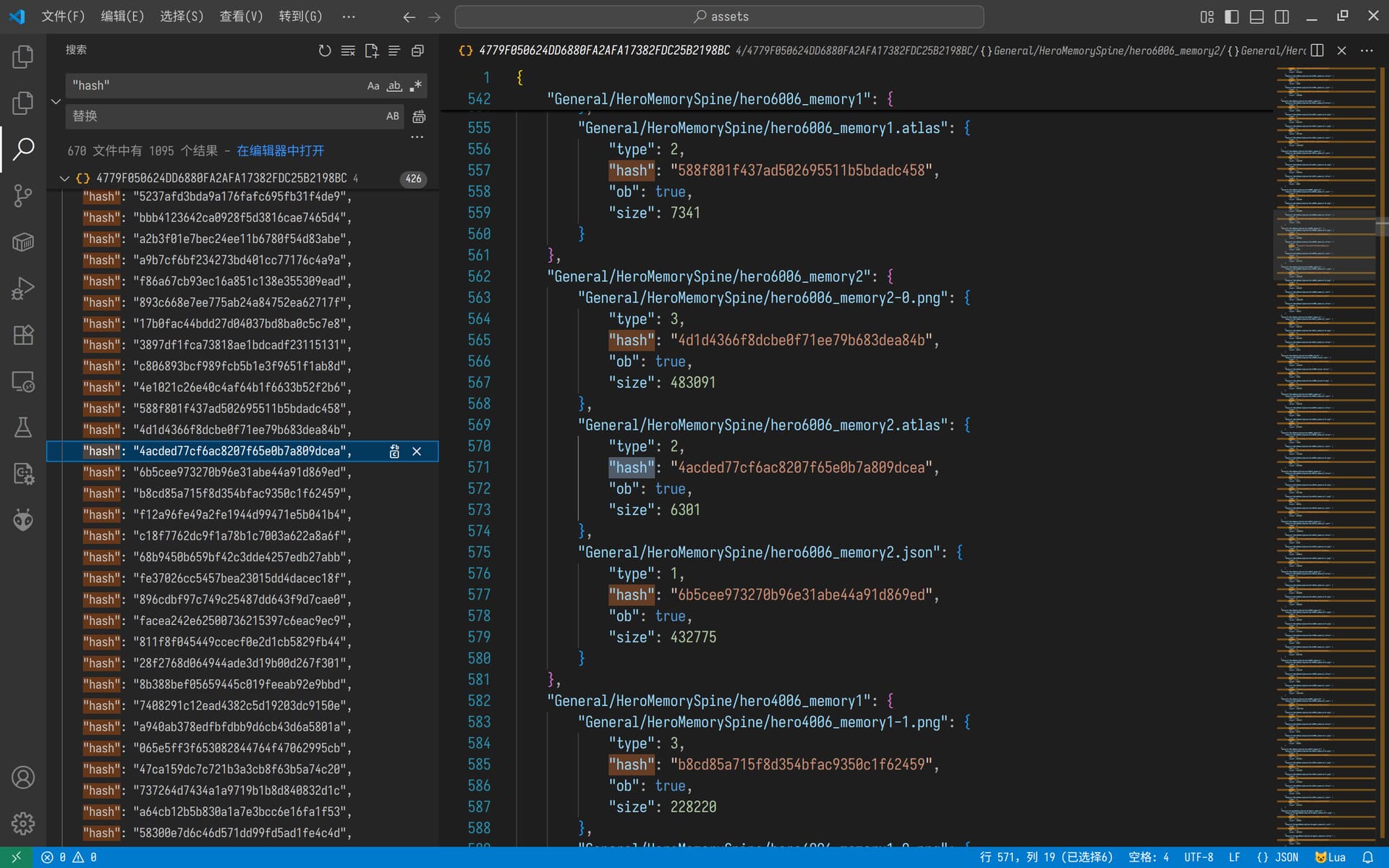This screenshot has height=868, width=1389.
Task: Click the editor minimap slider region
Action: pos(1325,246)
